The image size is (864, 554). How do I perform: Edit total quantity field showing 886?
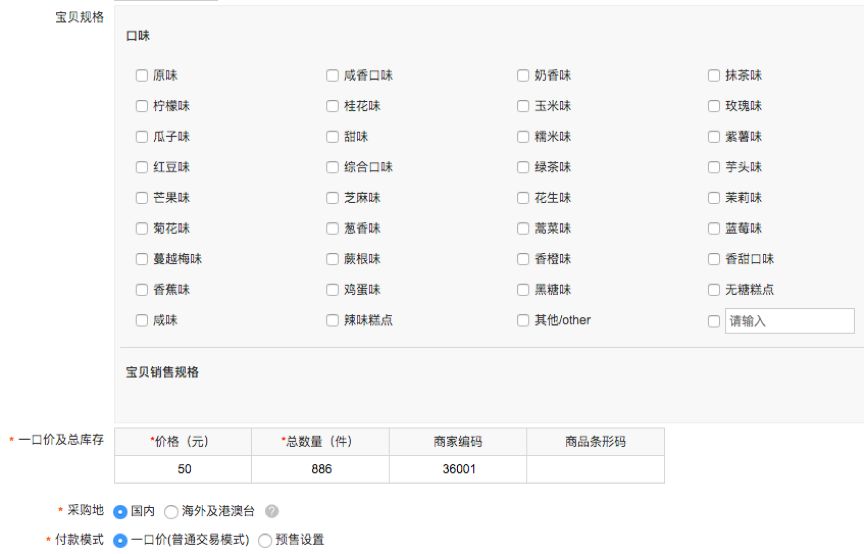pyautogui.click(x=321, y=469)
